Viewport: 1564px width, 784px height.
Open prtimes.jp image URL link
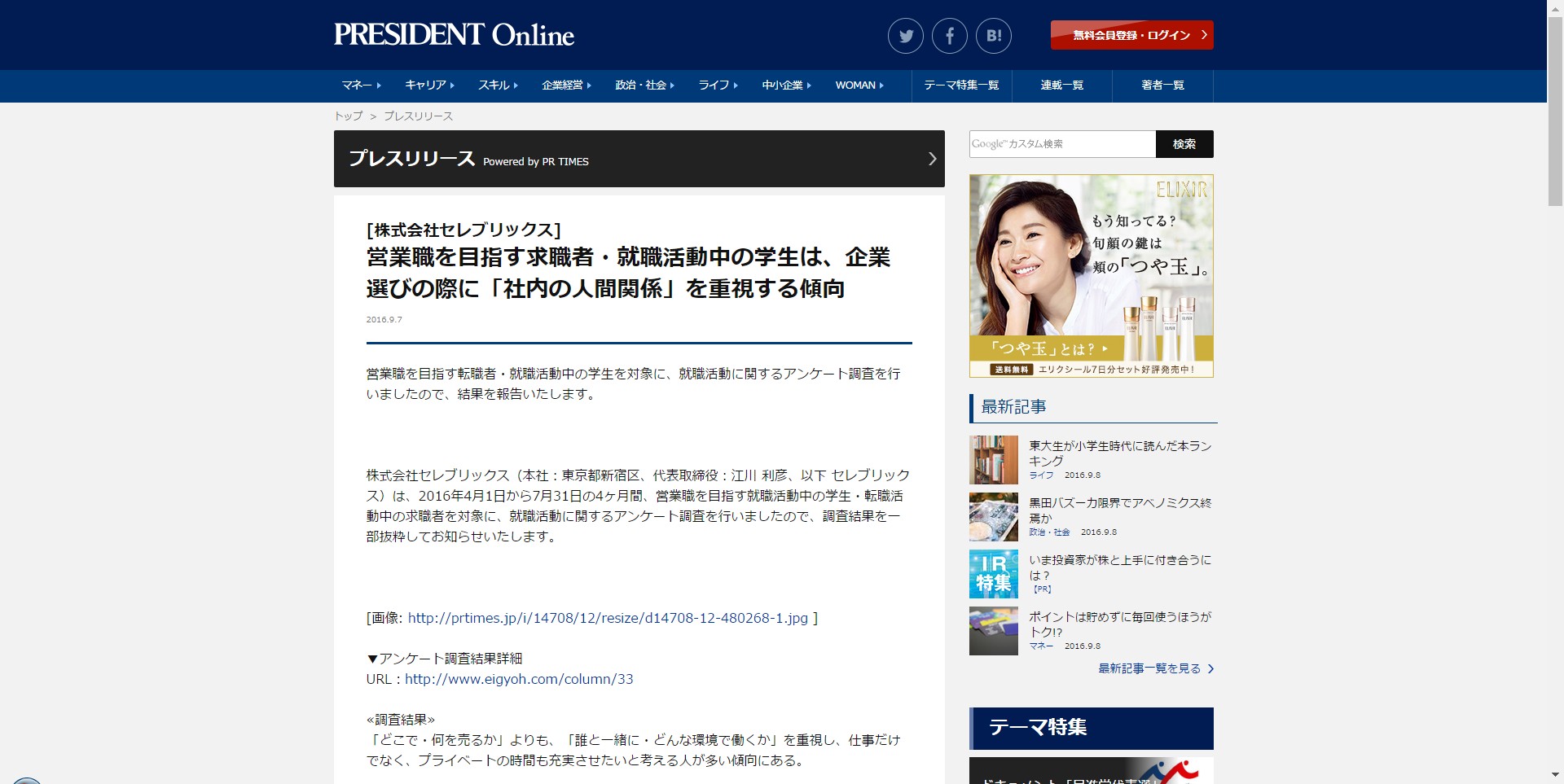pos(608,618)
